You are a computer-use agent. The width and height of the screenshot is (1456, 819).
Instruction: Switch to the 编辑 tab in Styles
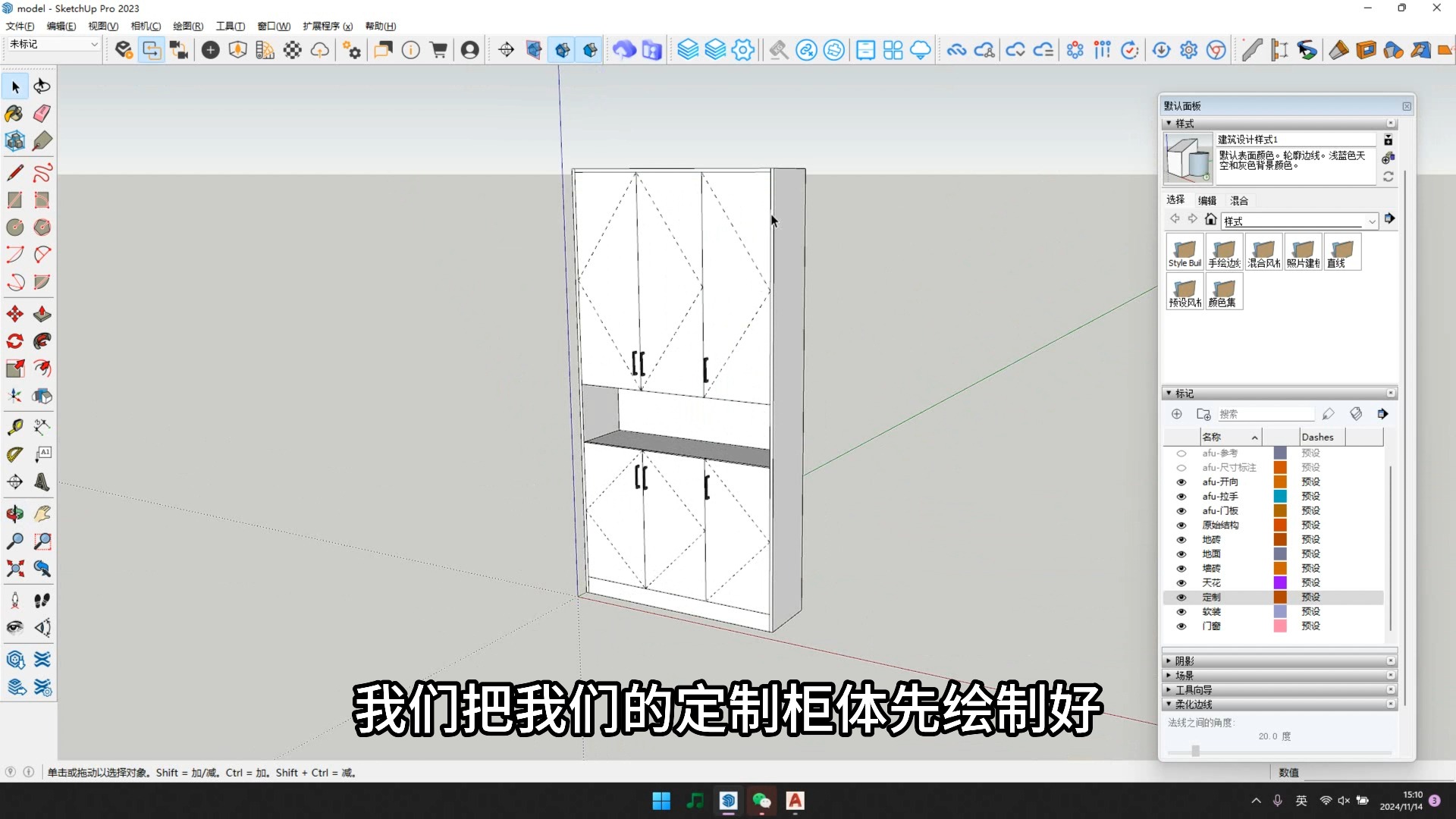(1207, 199)
